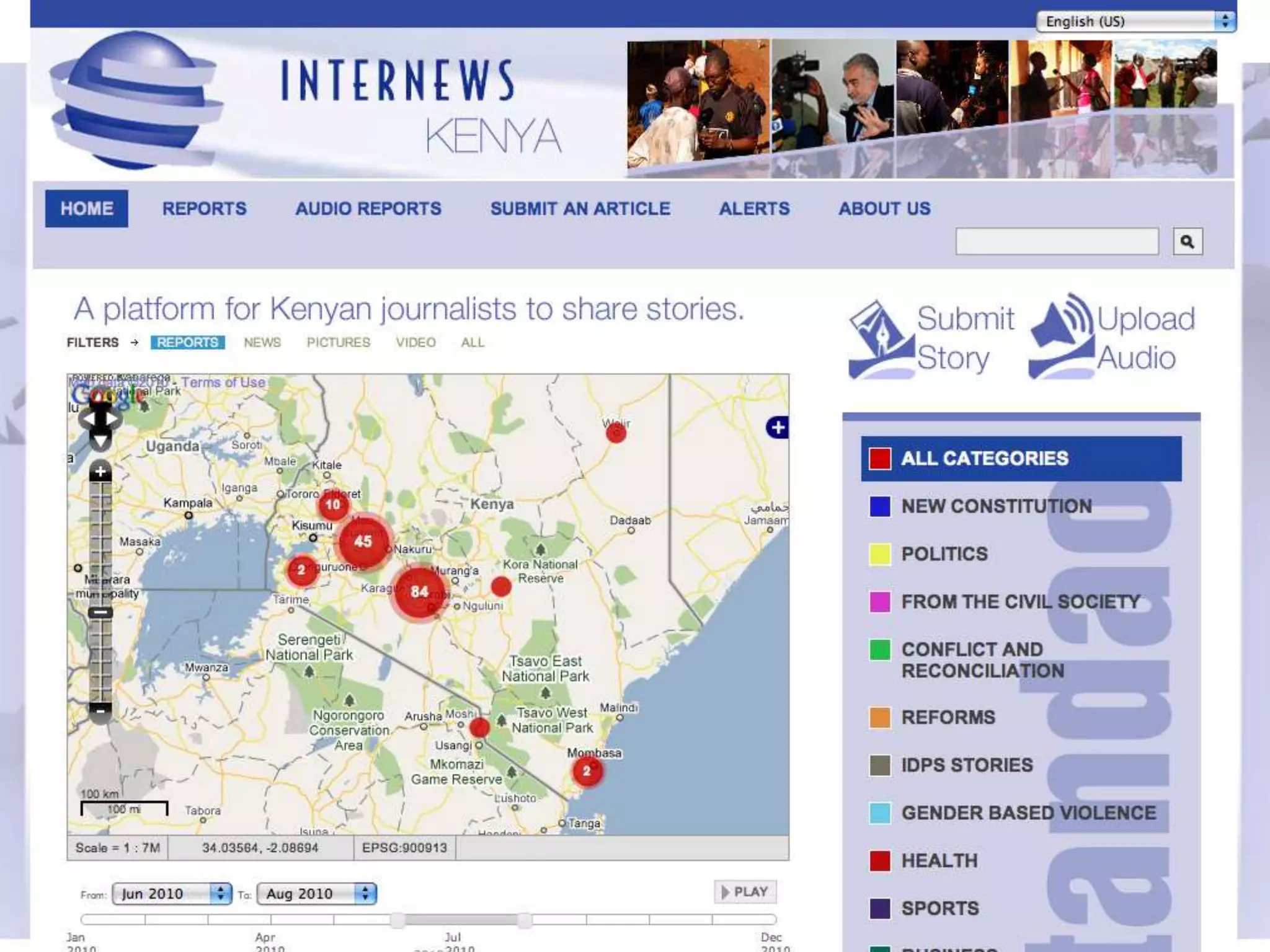Click the search magnifier icon button
This screenshot has width=1270, height=952.
pos(1187,242)
